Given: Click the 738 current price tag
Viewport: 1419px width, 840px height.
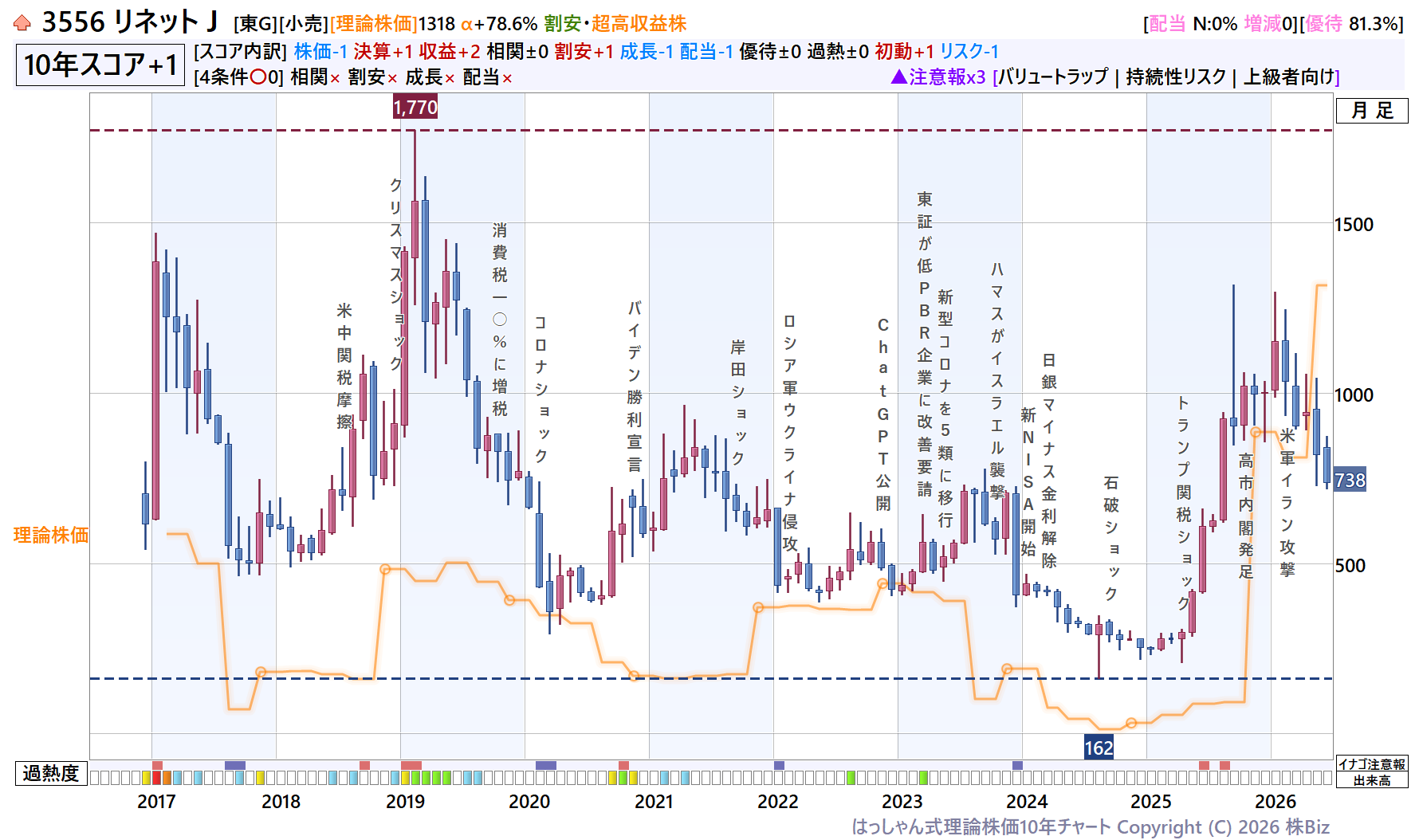Looking at the screenshot, I should point(1350,480).
